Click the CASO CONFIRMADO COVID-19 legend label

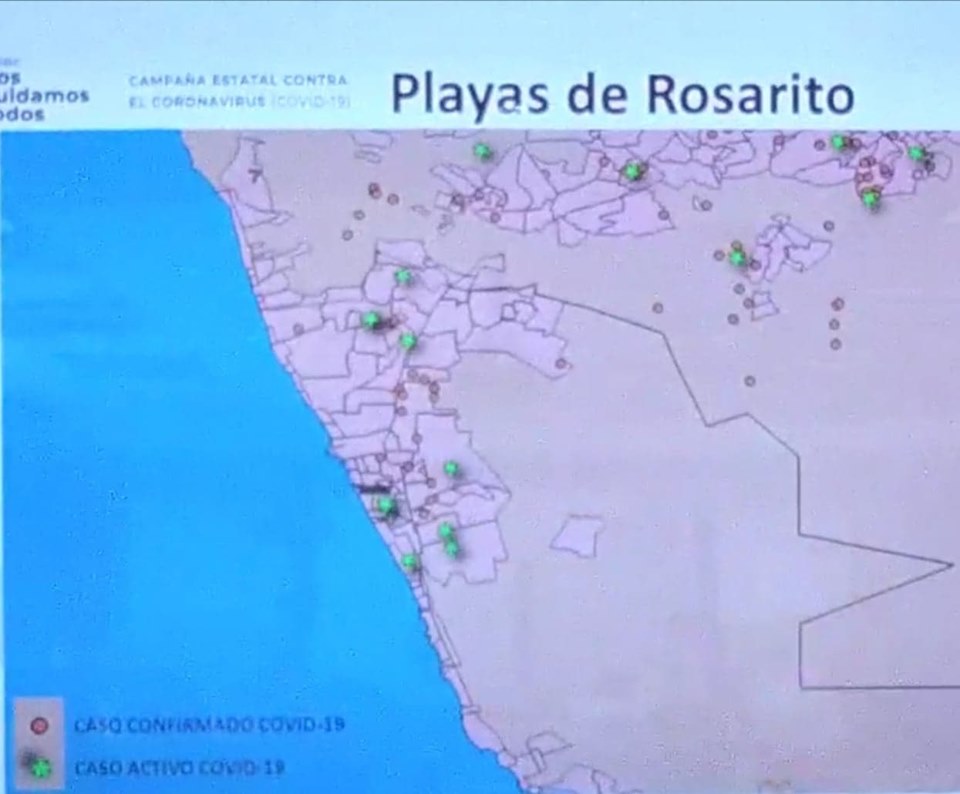pos(205,722)
